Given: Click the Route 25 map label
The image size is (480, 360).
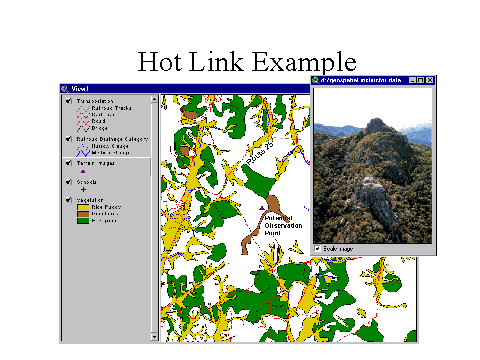Looking at the screenshot, I should (260, 153).
